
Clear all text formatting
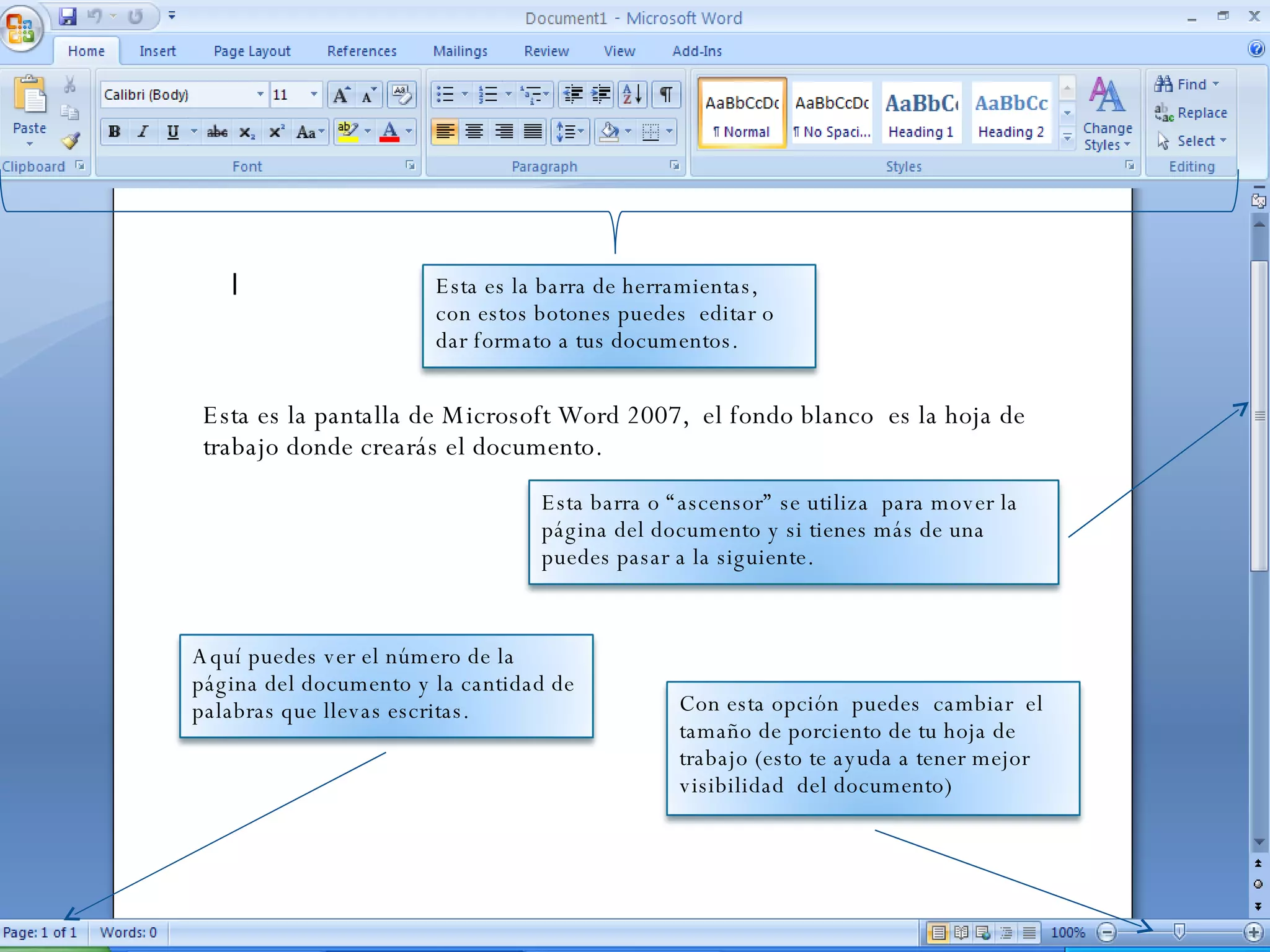point(402,95)
